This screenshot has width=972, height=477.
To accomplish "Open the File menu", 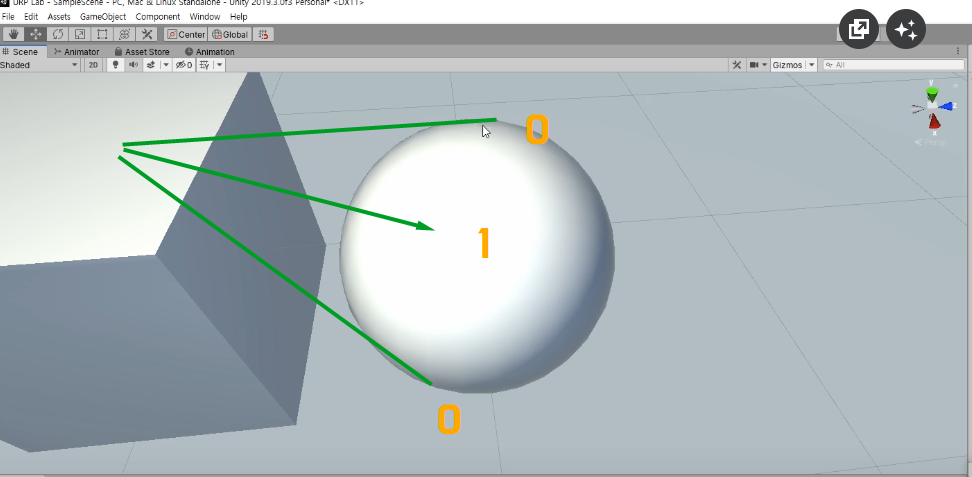I will coord(8,17).
